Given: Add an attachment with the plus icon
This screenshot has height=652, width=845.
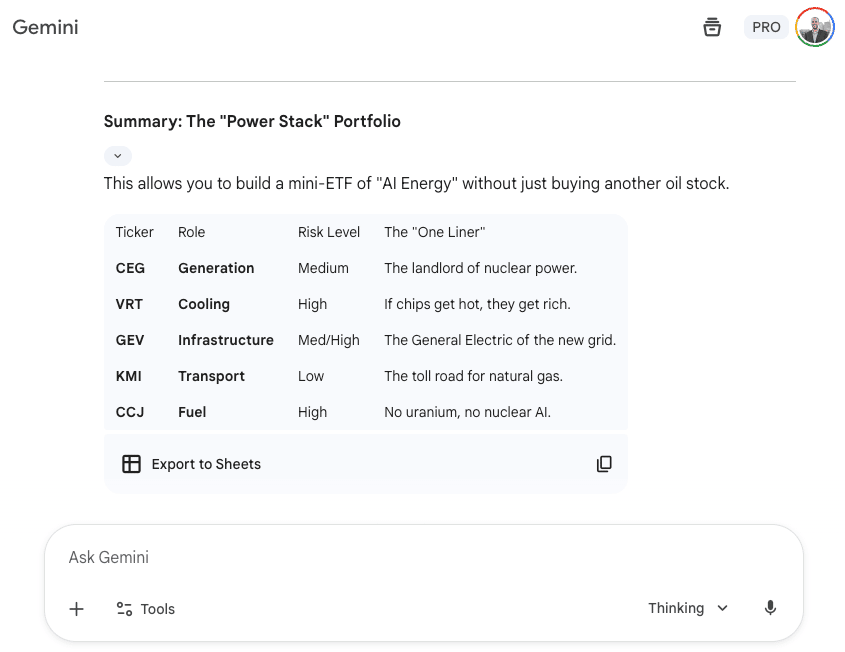Looking at the screenshot, I should coord(77,609).
